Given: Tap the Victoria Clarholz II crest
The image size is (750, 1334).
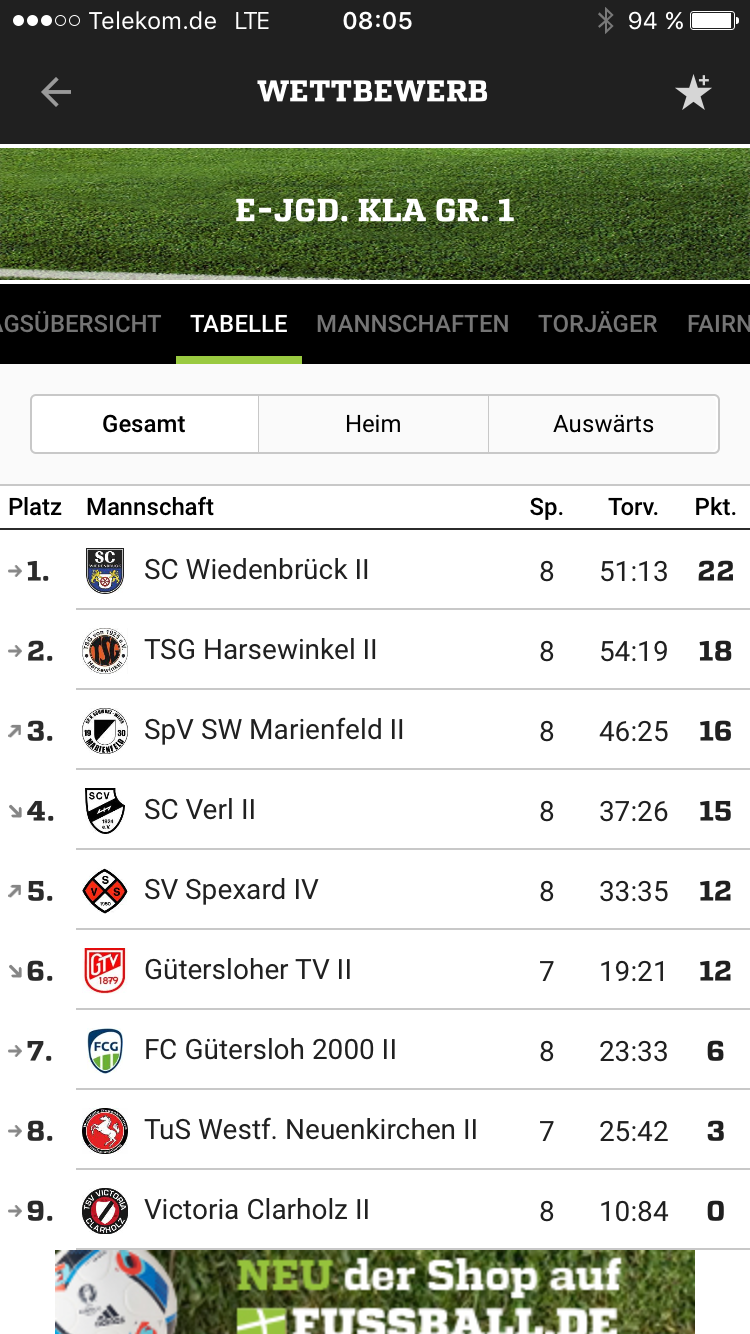Looking at the screenshot, I should (x=105, y=1210).
